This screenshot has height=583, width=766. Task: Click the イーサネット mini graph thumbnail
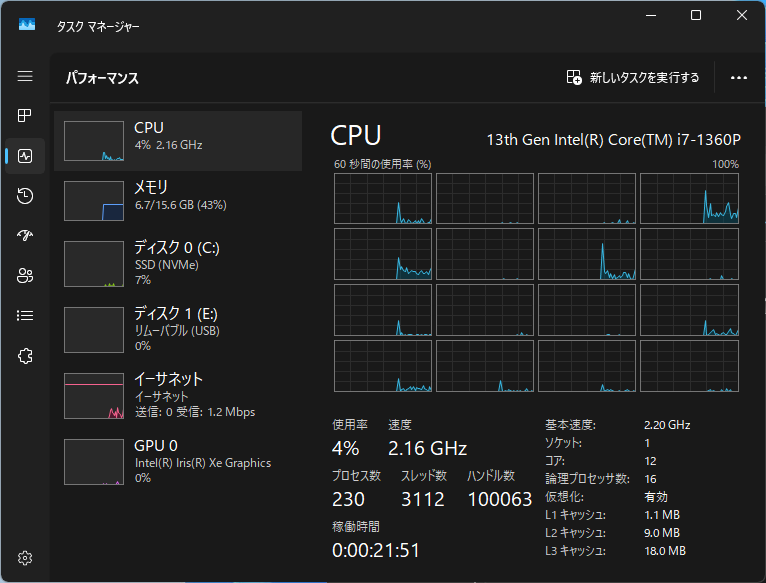[94, 396]
